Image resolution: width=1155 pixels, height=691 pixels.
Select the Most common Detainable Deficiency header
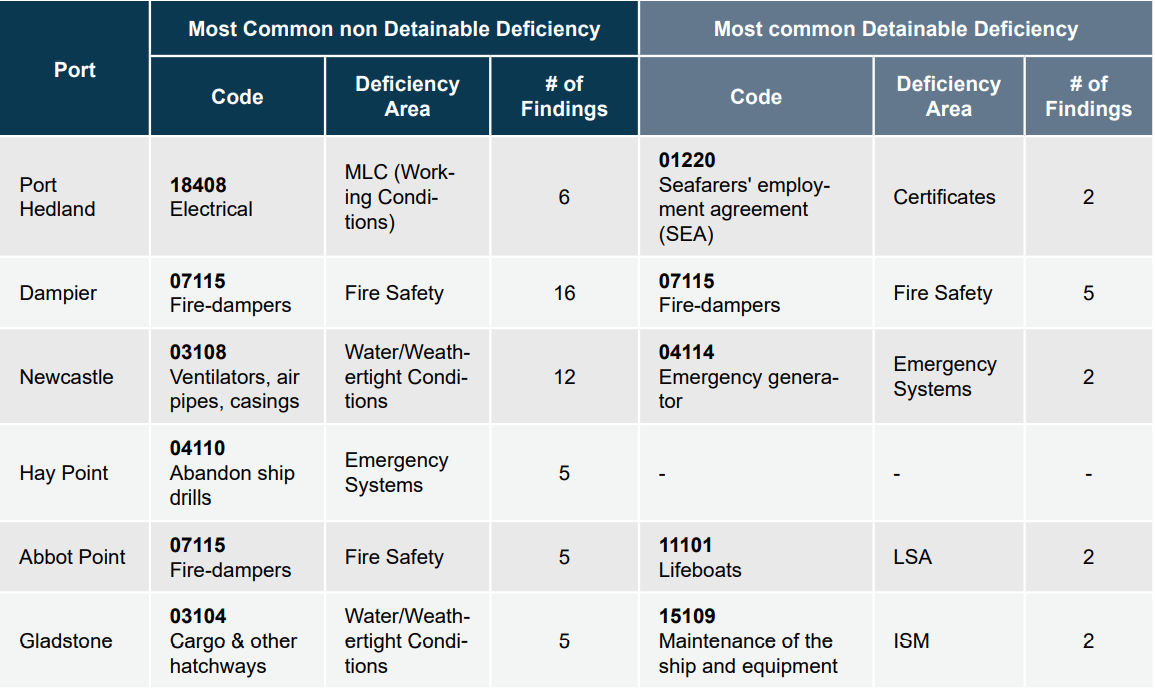click(x=896, y=29)
